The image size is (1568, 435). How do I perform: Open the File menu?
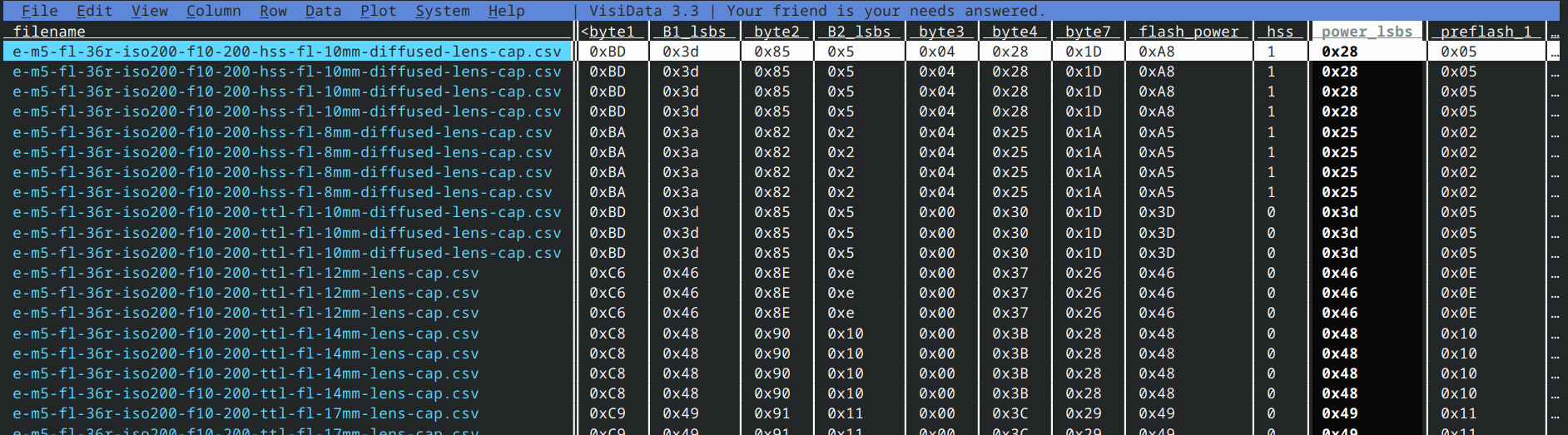(39, 11)
